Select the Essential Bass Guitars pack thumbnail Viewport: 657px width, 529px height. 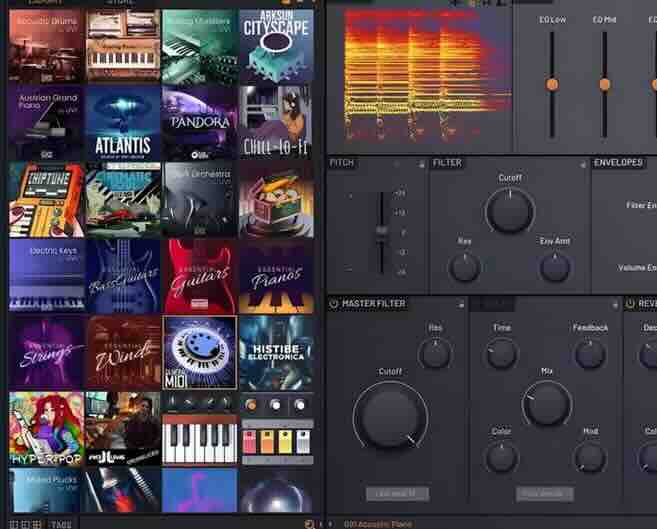(123, 276)
